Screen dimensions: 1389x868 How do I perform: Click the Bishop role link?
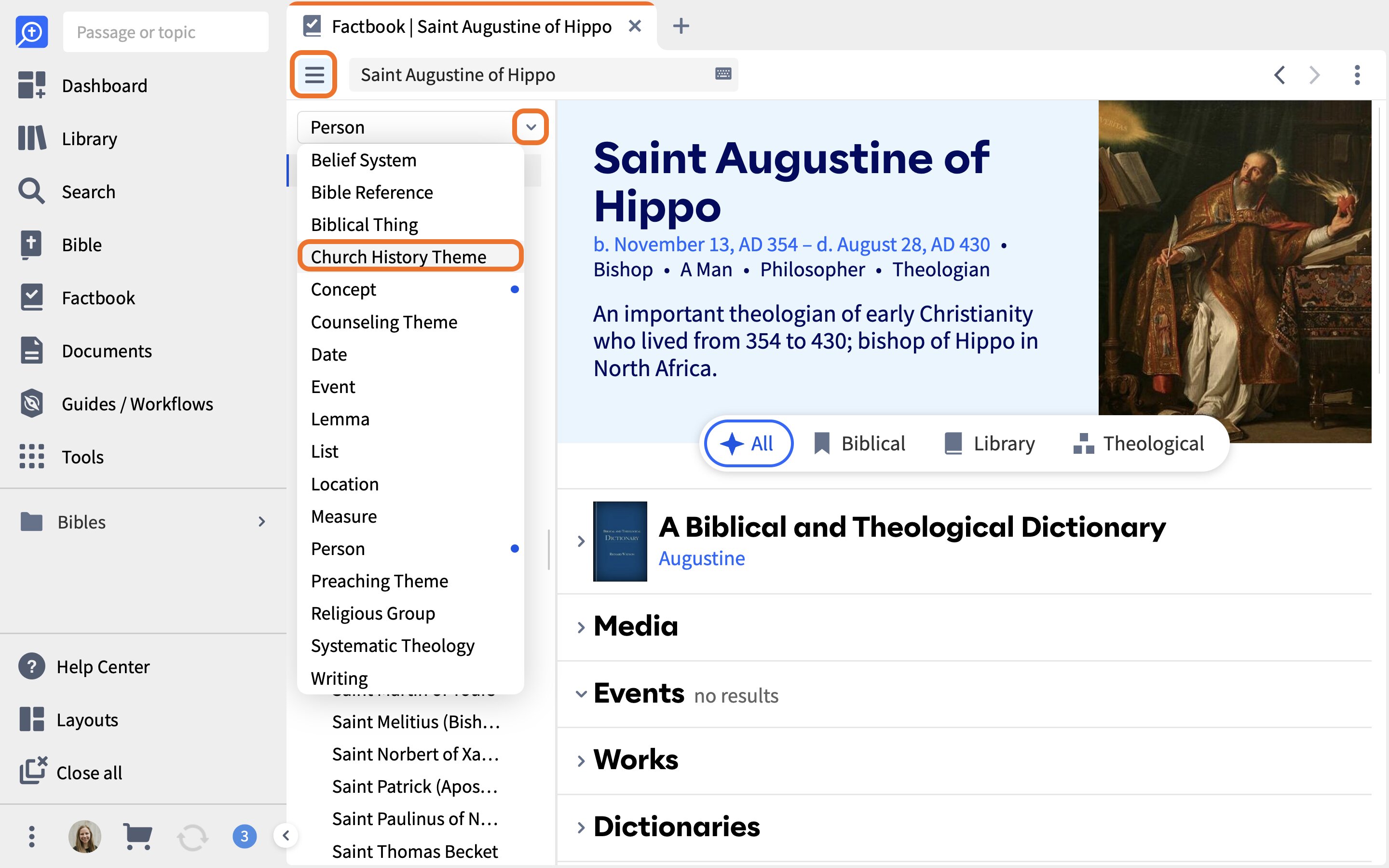click(623, 270)
